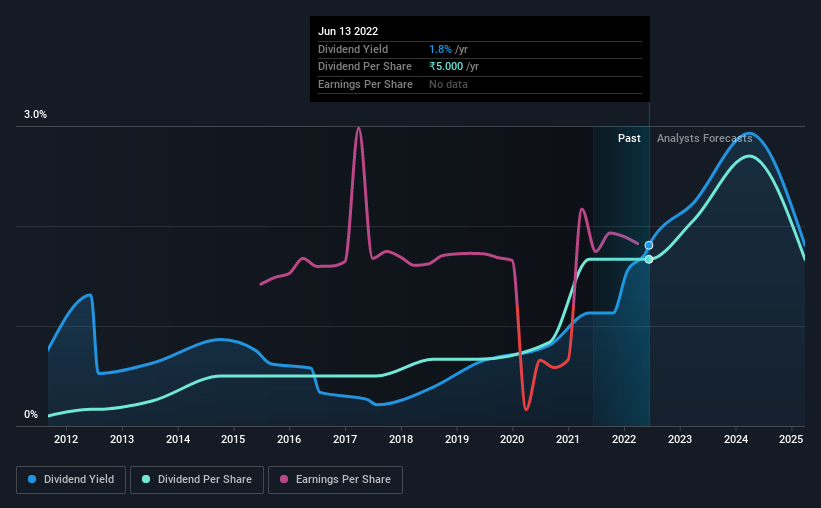This screenshot has height=508, width=821.
Task: Toggle the Earnings Per Share legend button
Action: click(335, 480)
